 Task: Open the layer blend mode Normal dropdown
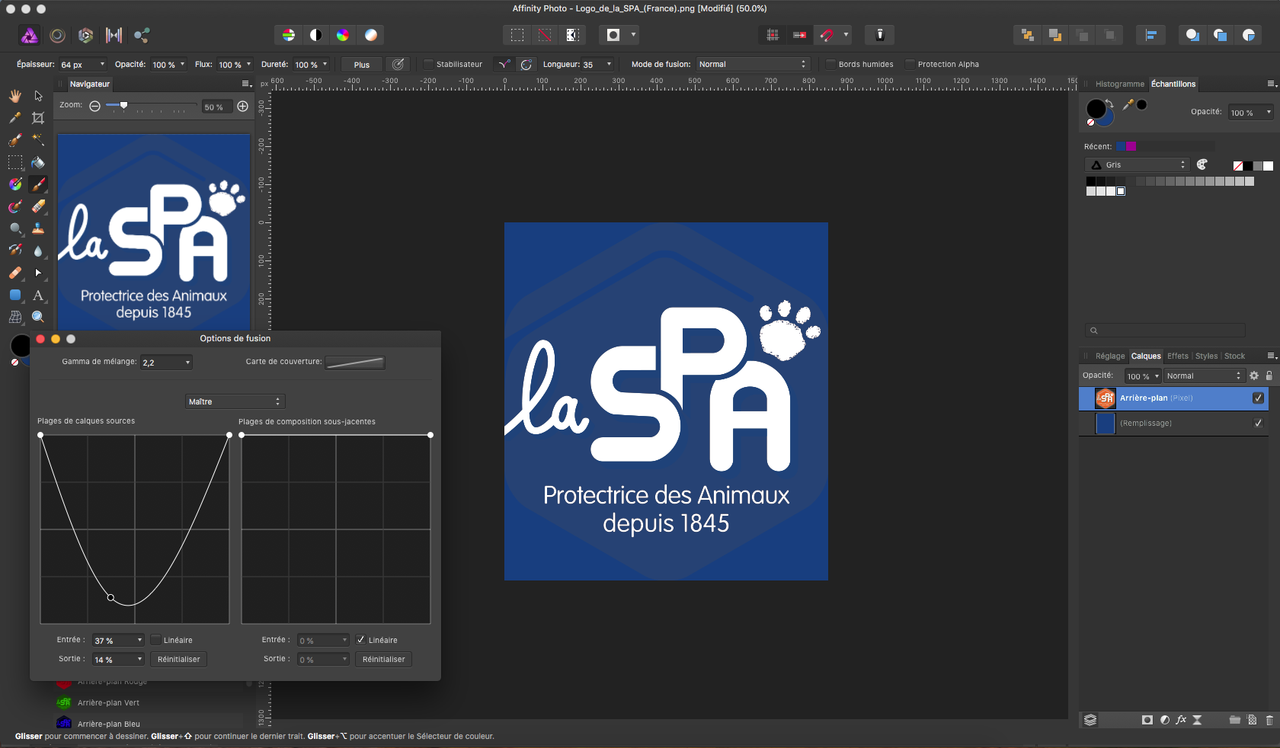[x=1204, y=376]
